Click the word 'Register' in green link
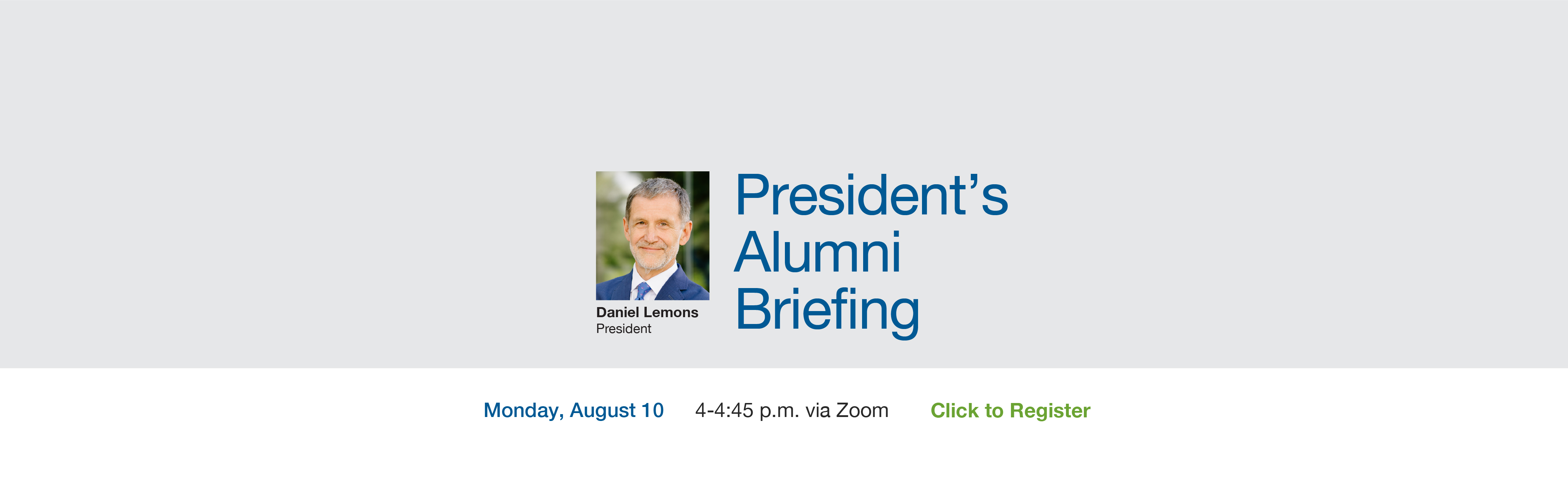The width and height of the screenshot is (1568, 491). 1050,412
